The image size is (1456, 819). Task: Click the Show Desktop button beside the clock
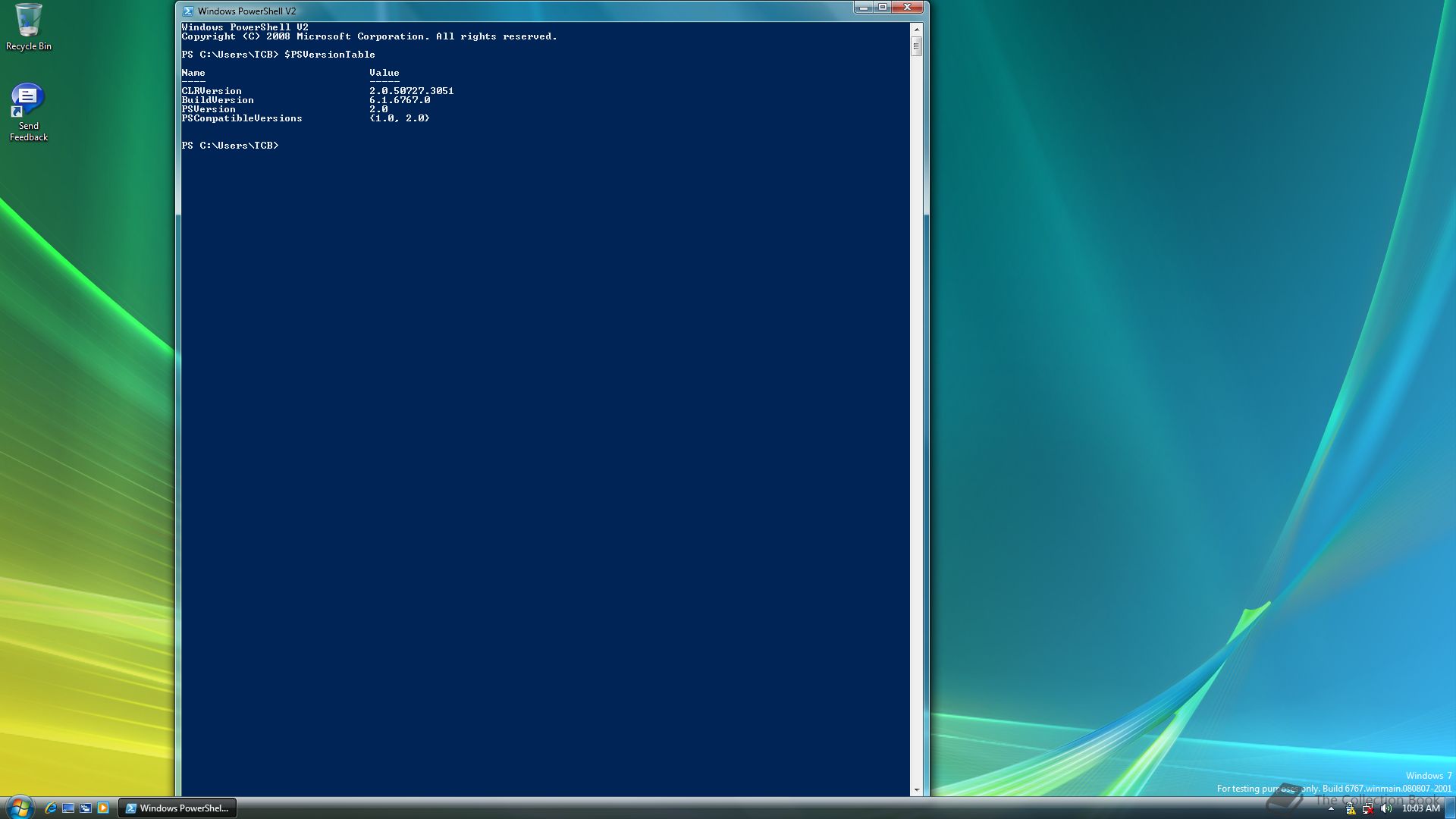click(1450, 808)
